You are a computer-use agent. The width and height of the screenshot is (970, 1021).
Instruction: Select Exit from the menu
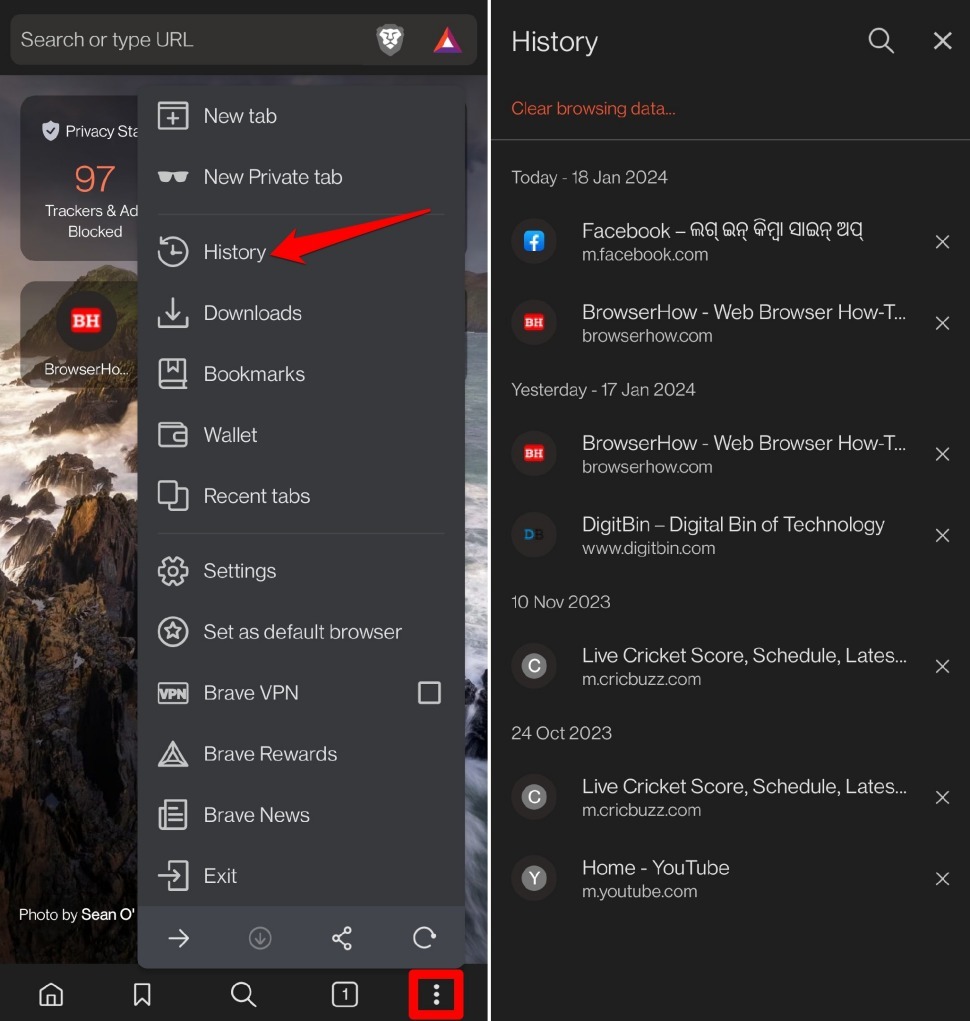point(301,876)
